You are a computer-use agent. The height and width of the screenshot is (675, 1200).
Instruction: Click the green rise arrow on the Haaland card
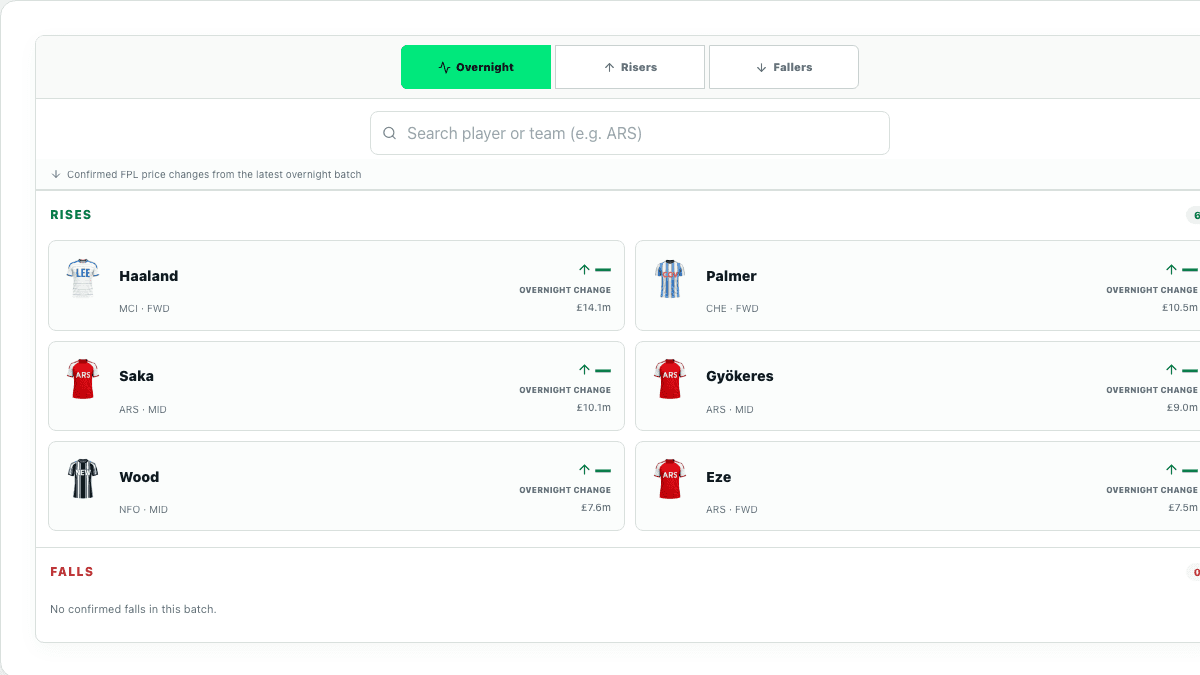[x=584, y=270]
